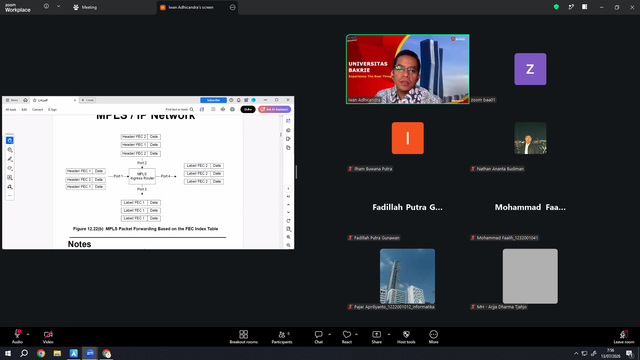Click Mohammad Faa... participant name
Image resolution: width=640 pixels, height=360 pixels.
530,207
